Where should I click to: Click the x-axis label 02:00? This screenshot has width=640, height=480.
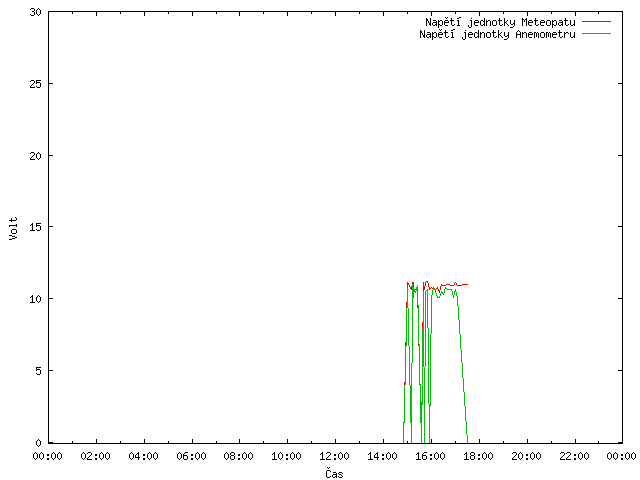[96, 456]
